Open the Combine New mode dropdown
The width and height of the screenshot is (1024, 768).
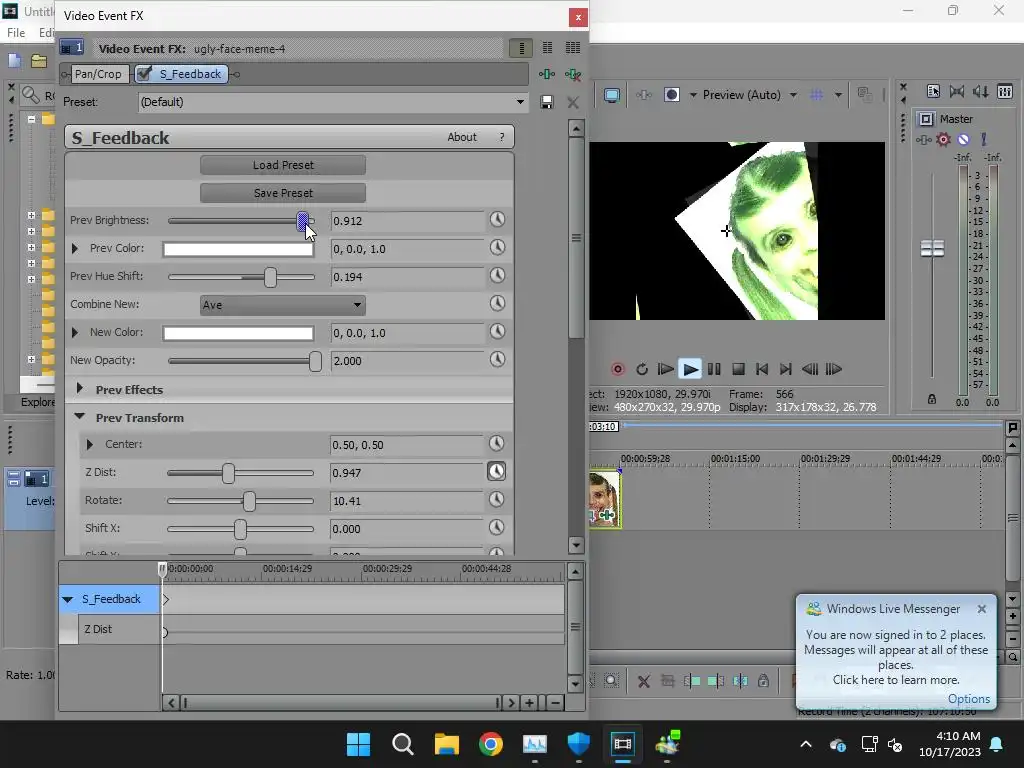coord(283,304)
